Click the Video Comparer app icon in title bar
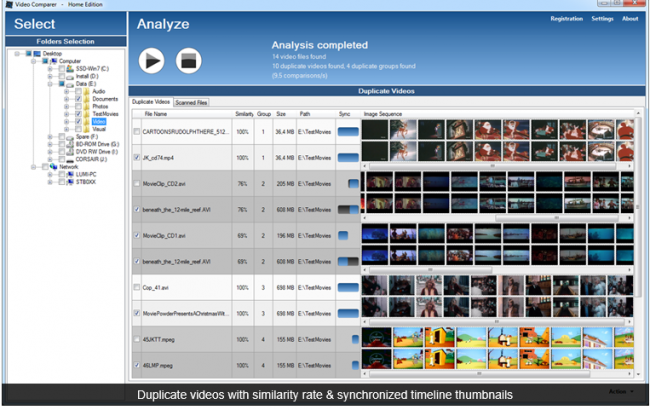This screenshot has width=650, height=410. pyautogui.click(x=9, y=5)
